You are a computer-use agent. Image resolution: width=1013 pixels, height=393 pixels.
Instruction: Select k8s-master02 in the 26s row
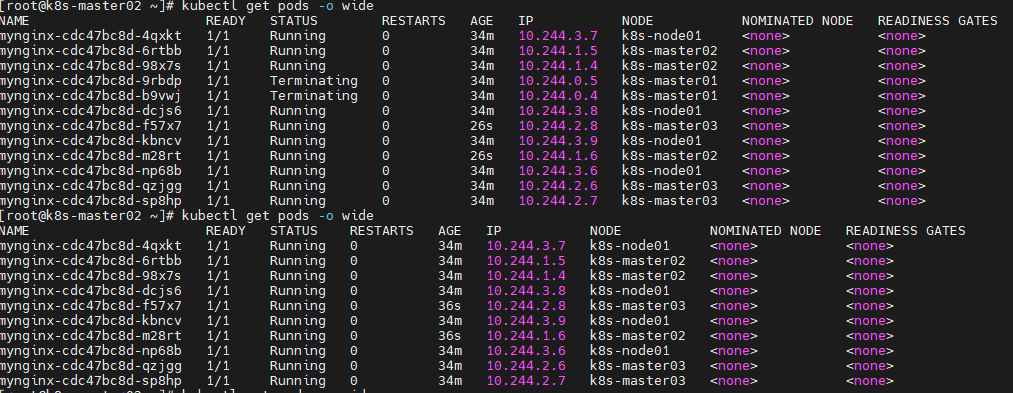tap(669, 156)
